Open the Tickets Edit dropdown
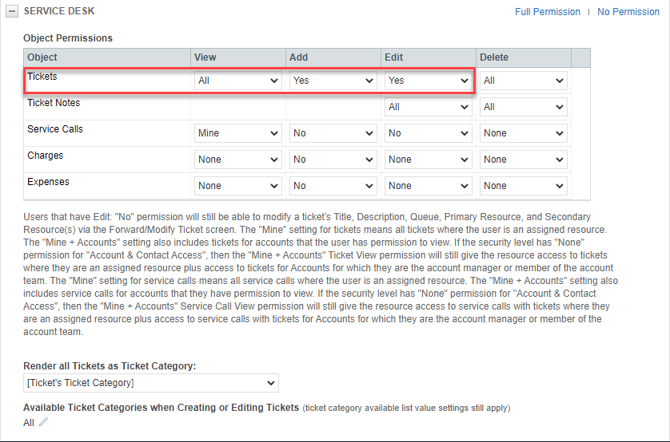This screenshot has height=442, width=670. pyautogui.click(x=428, y=80)
